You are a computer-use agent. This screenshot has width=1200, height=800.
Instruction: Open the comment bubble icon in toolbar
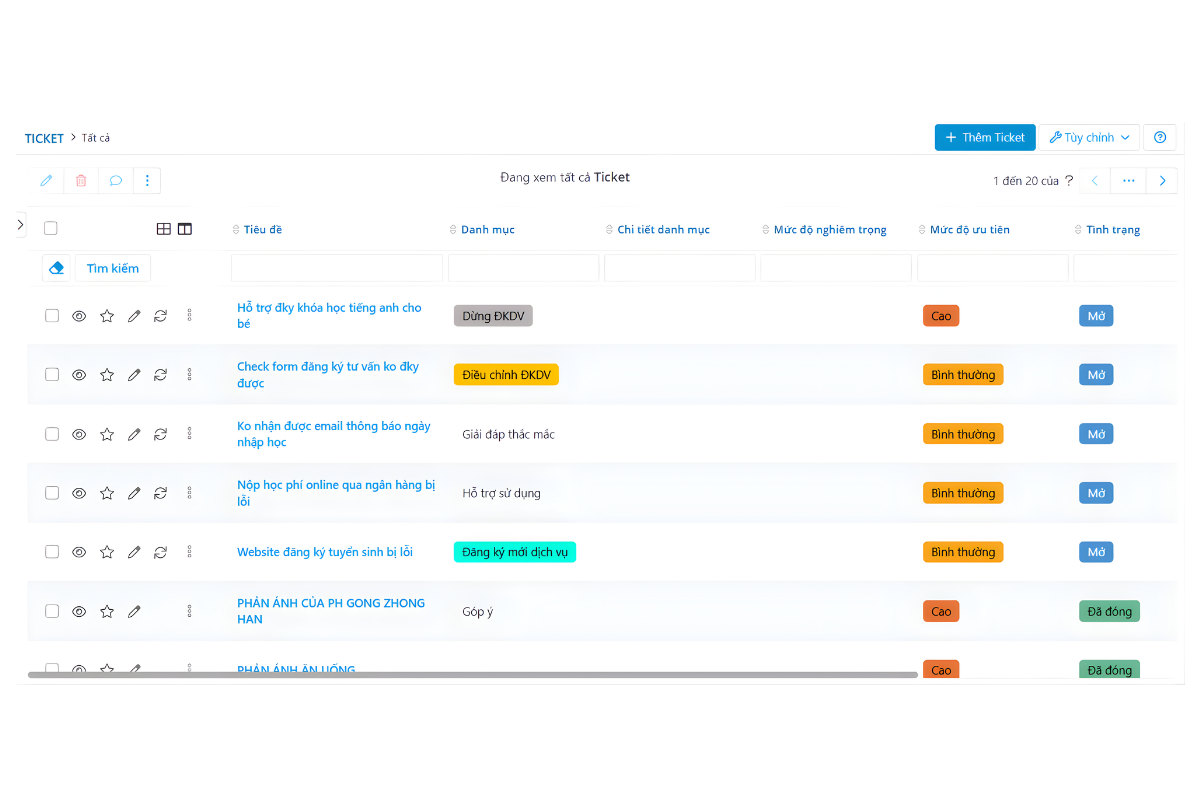click(116, 181)
